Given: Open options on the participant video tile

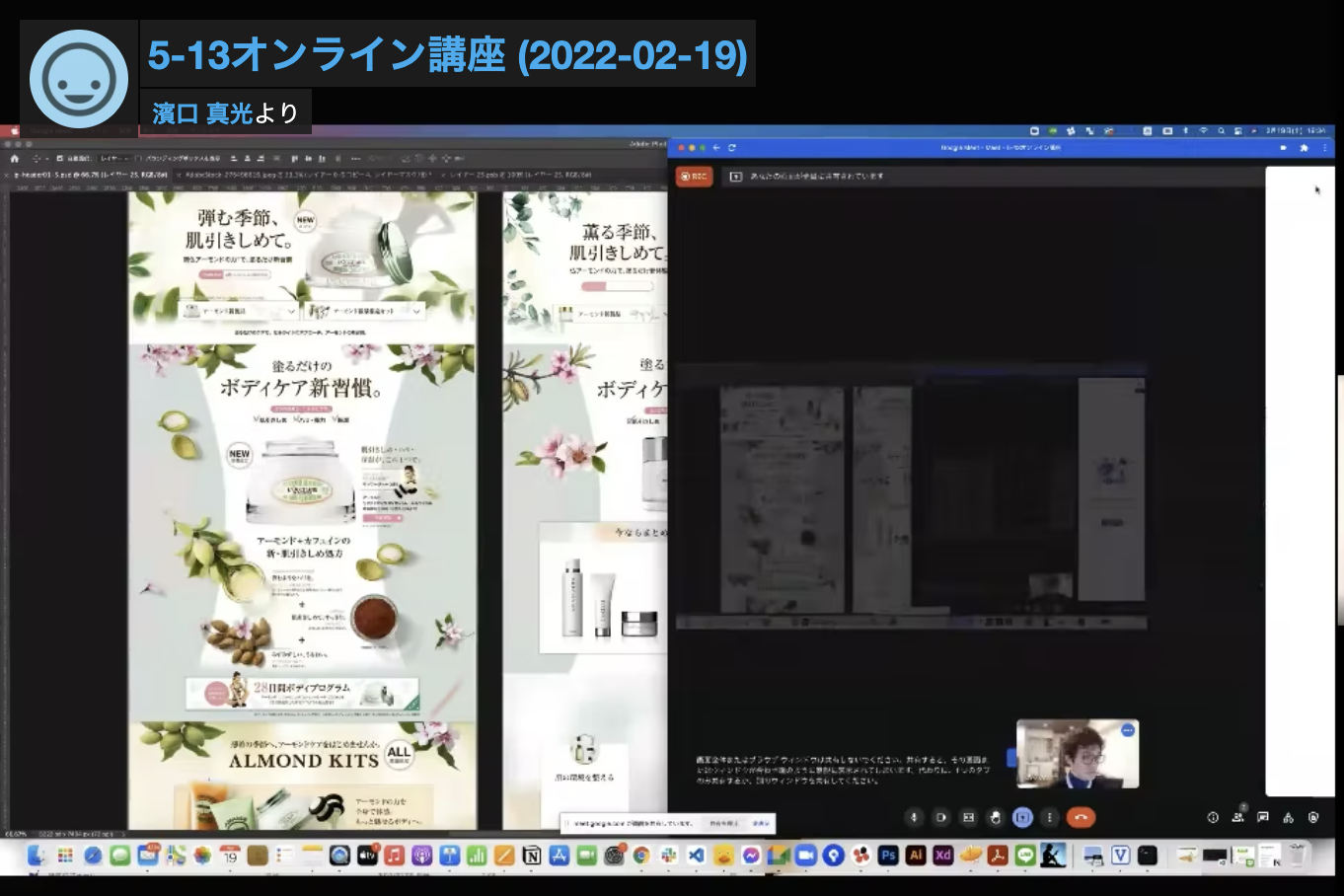Looking at the screenshot, I should click(x=1128, y=730).
